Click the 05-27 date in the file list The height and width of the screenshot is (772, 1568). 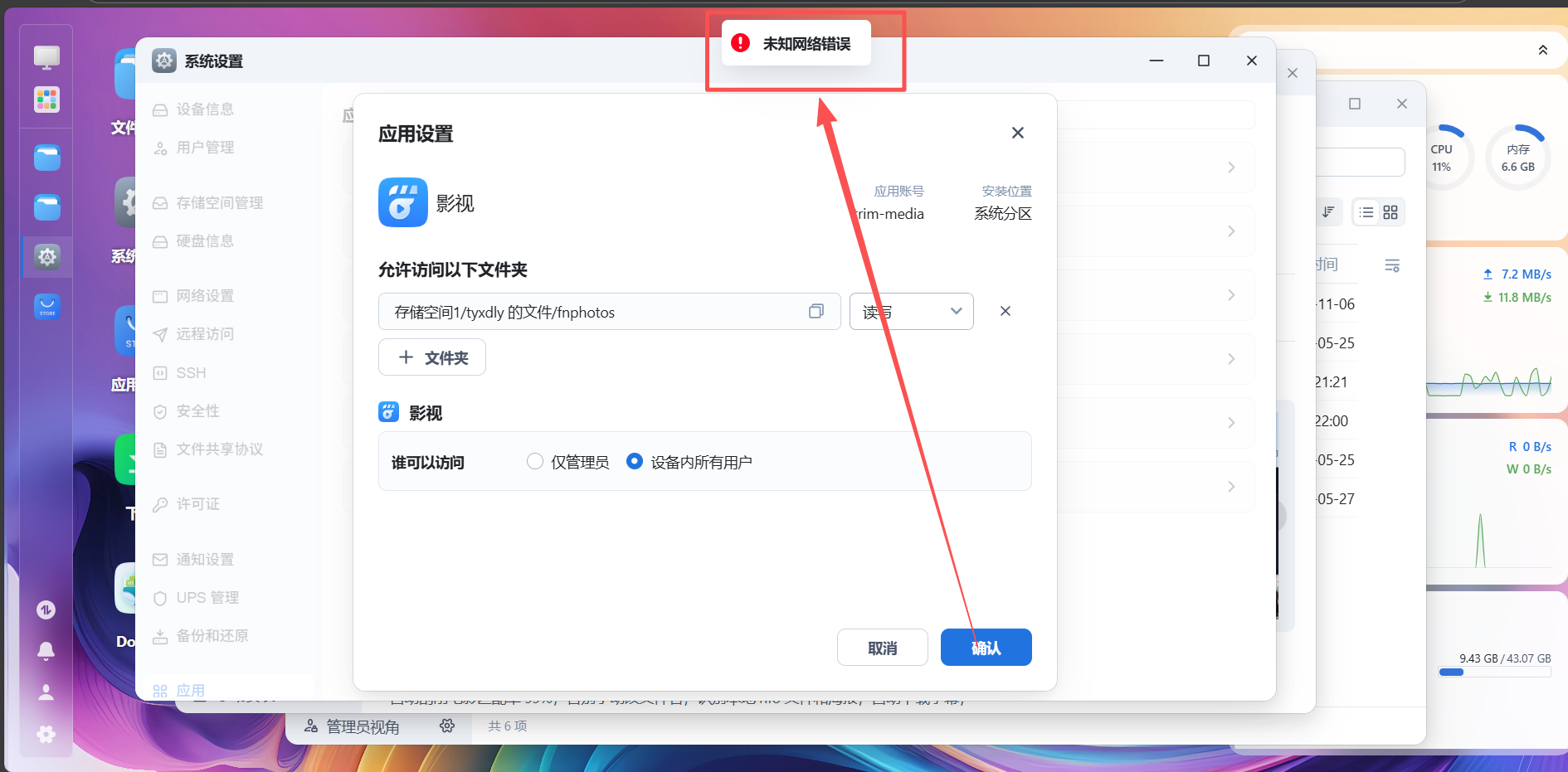[1336, 499]
